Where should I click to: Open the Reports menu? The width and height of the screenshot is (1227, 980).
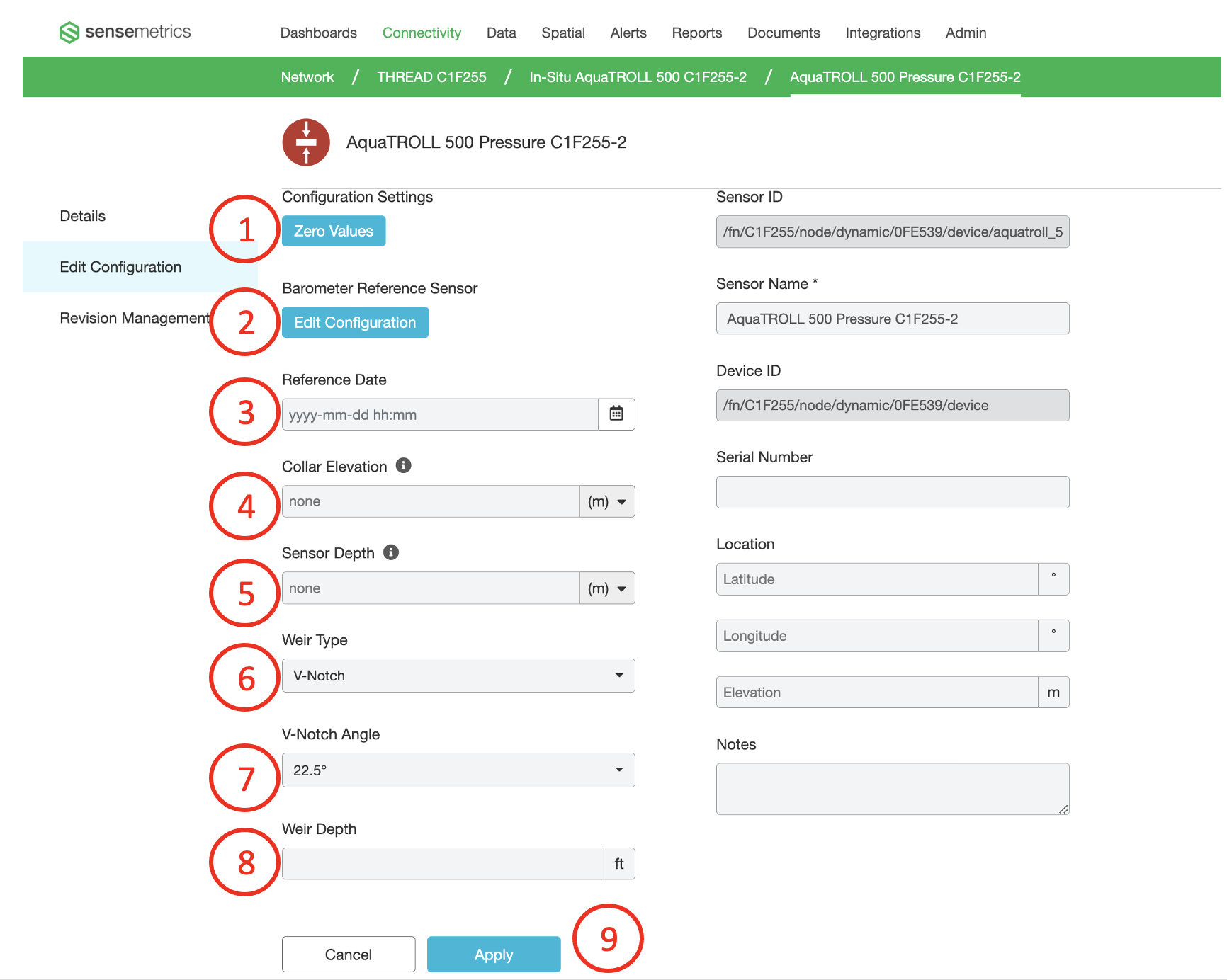(x=697, y=33)
